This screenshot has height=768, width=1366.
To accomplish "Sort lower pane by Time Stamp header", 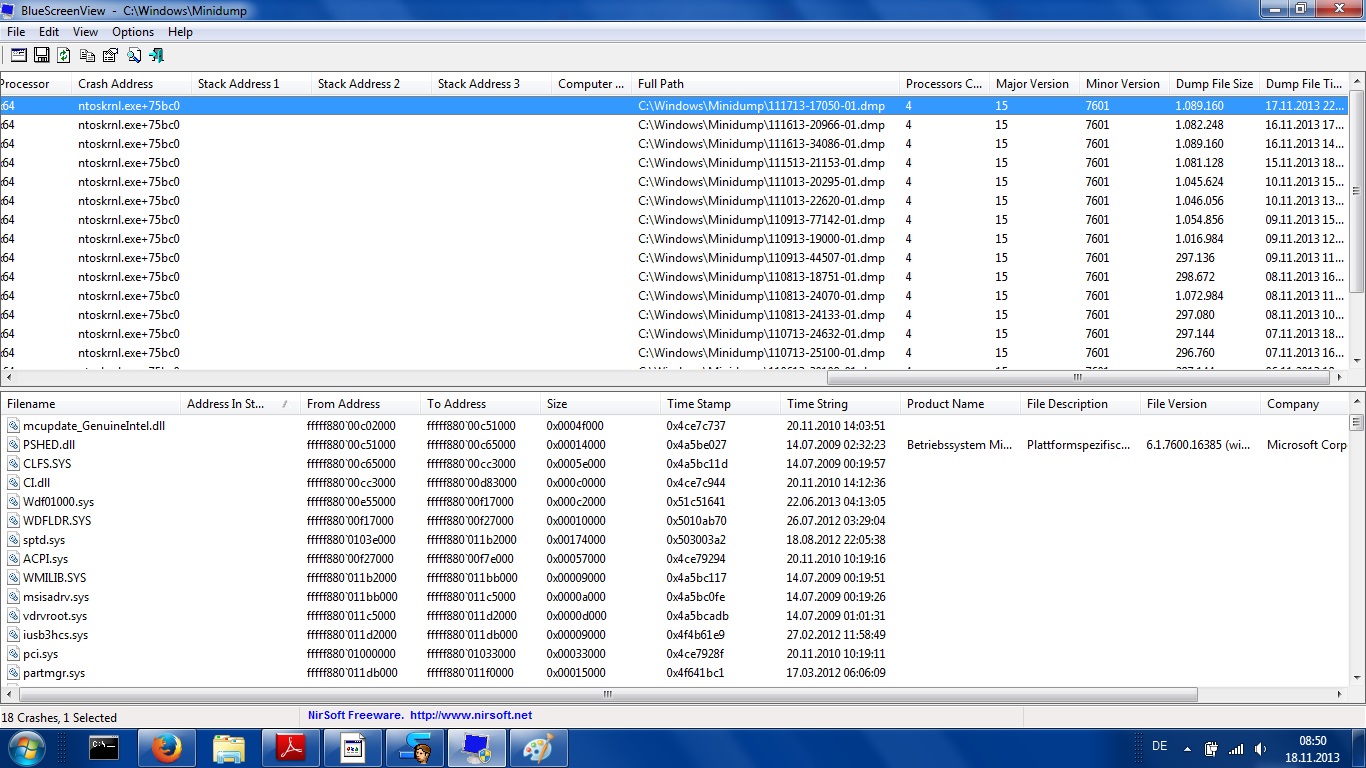I will [x=721, y=404].
